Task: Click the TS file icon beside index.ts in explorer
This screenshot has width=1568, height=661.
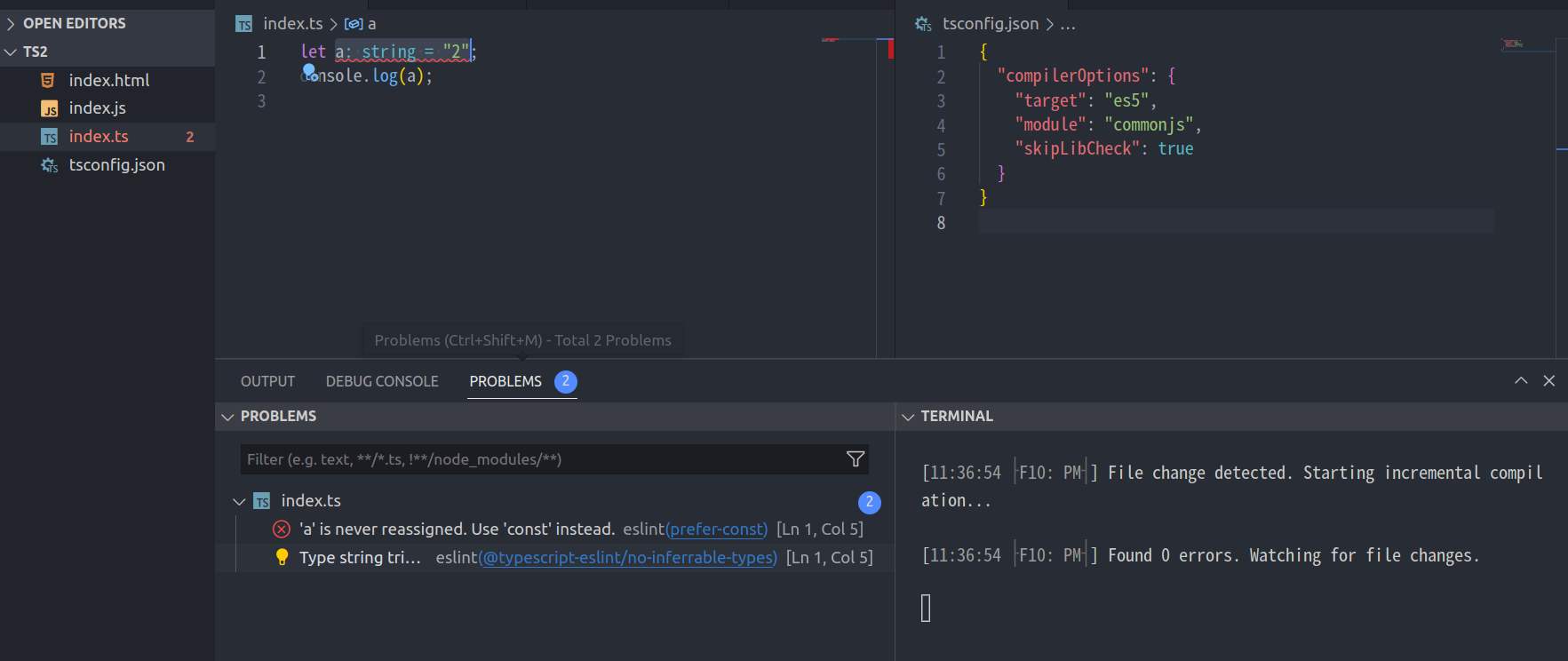Action: (49, 137)
